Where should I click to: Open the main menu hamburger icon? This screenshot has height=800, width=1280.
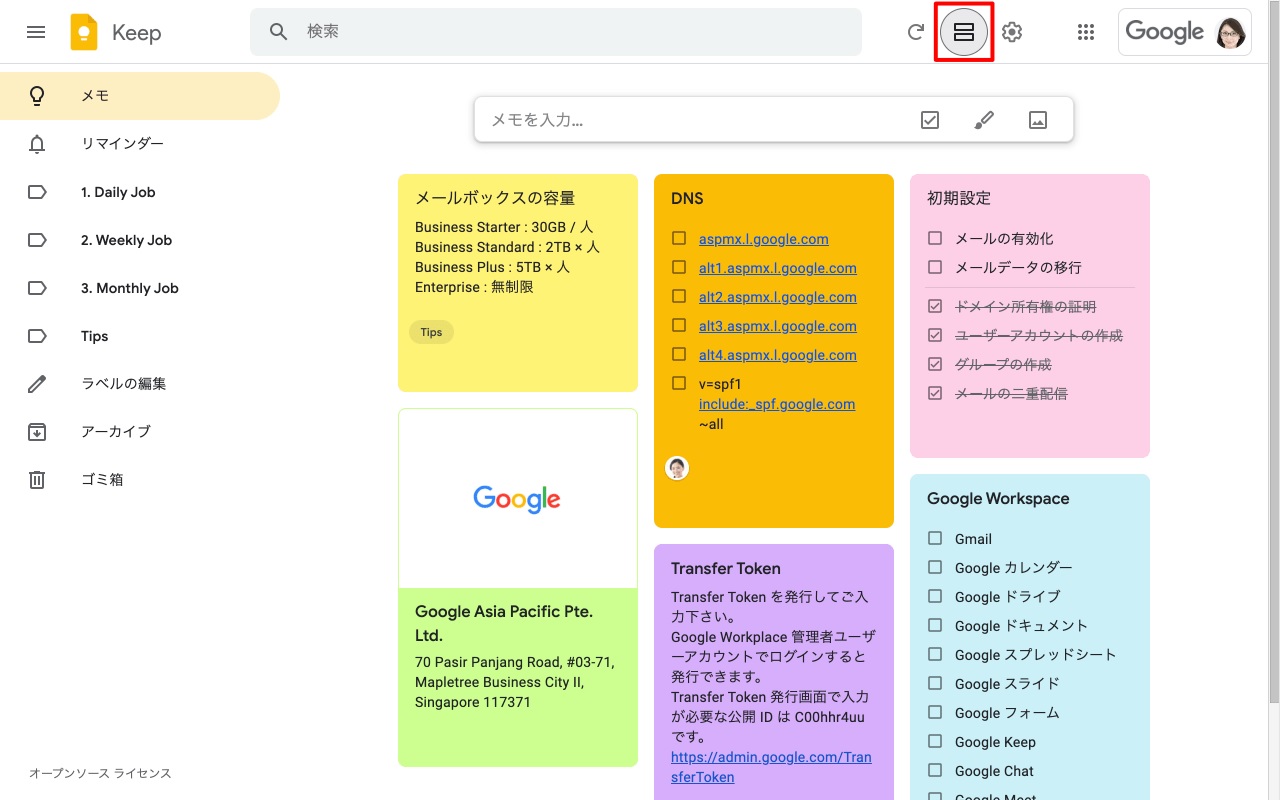36,32
